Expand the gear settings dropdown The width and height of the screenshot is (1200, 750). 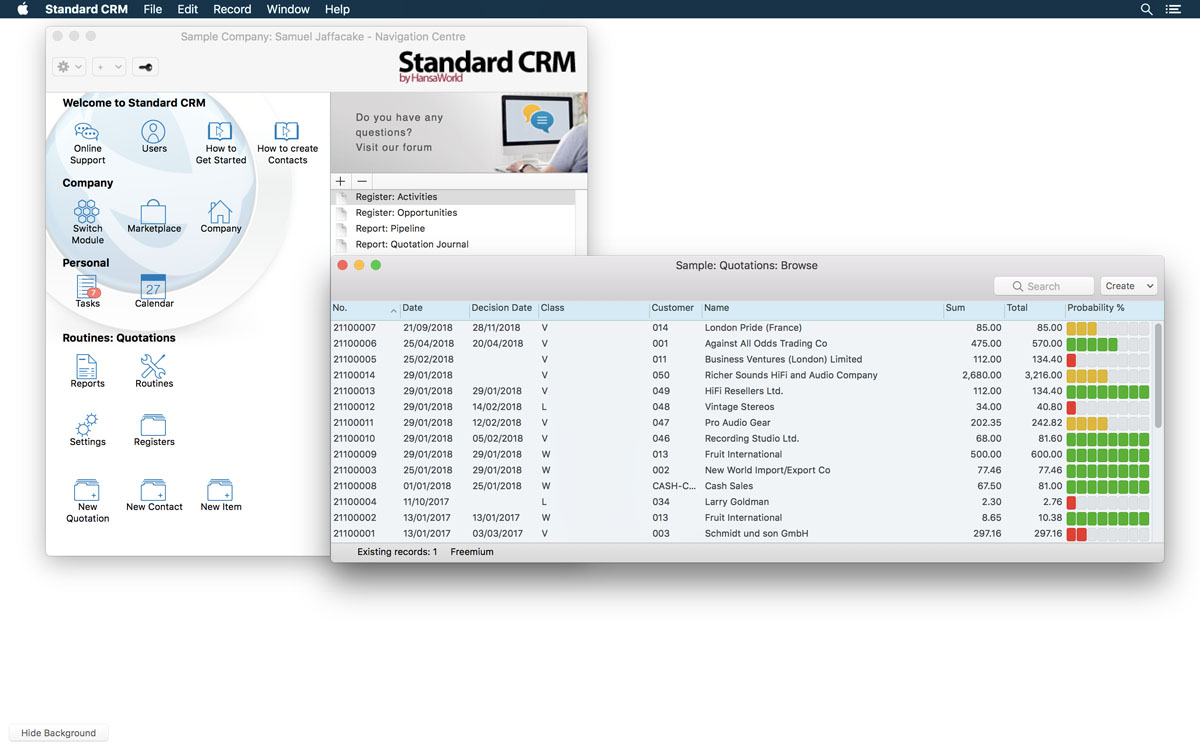click(69, 67)
